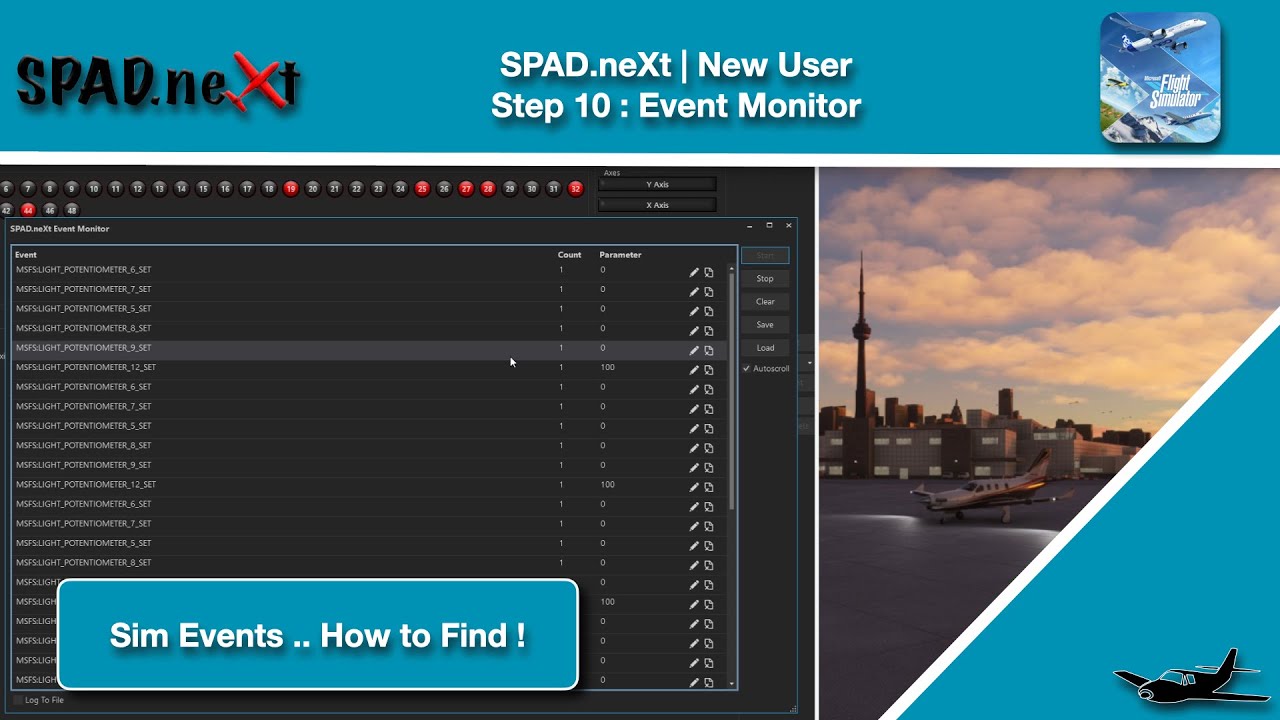Viewport: 1280px width, 720px height.
Task: Click joystick button indicator 8
Action: [x=50, y=188]
